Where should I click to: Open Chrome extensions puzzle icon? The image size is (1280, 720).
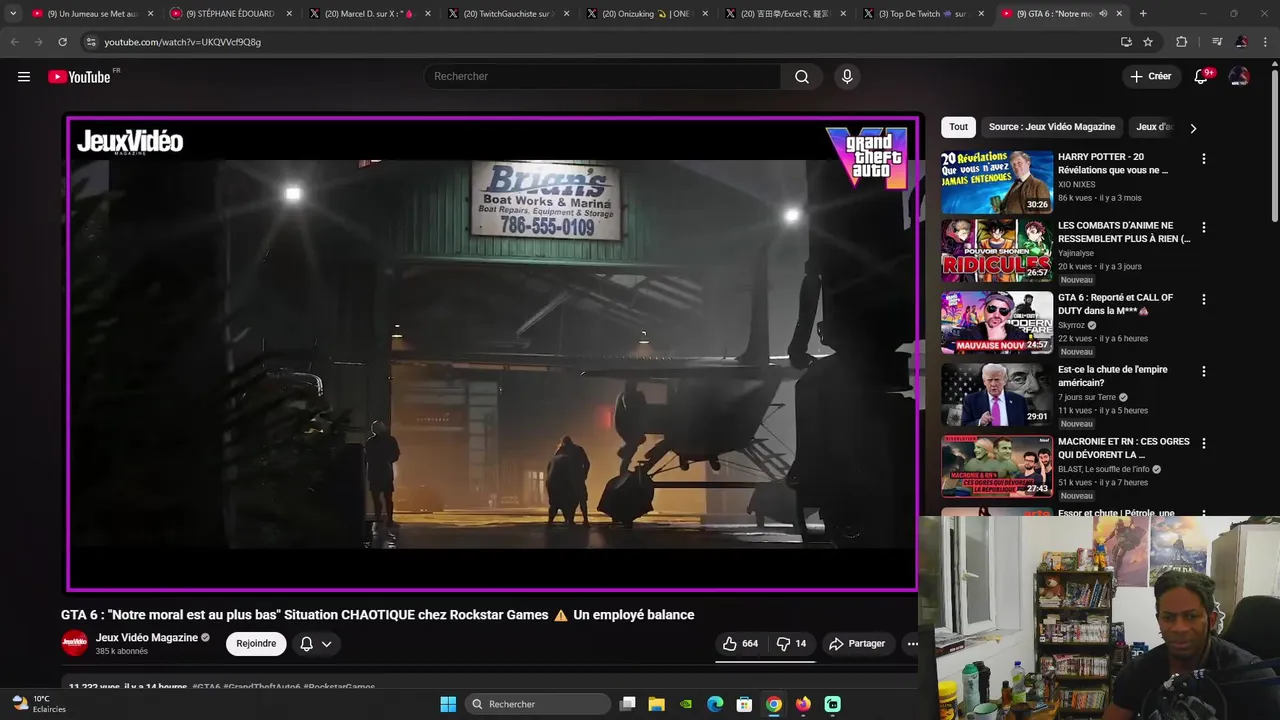1182,42
